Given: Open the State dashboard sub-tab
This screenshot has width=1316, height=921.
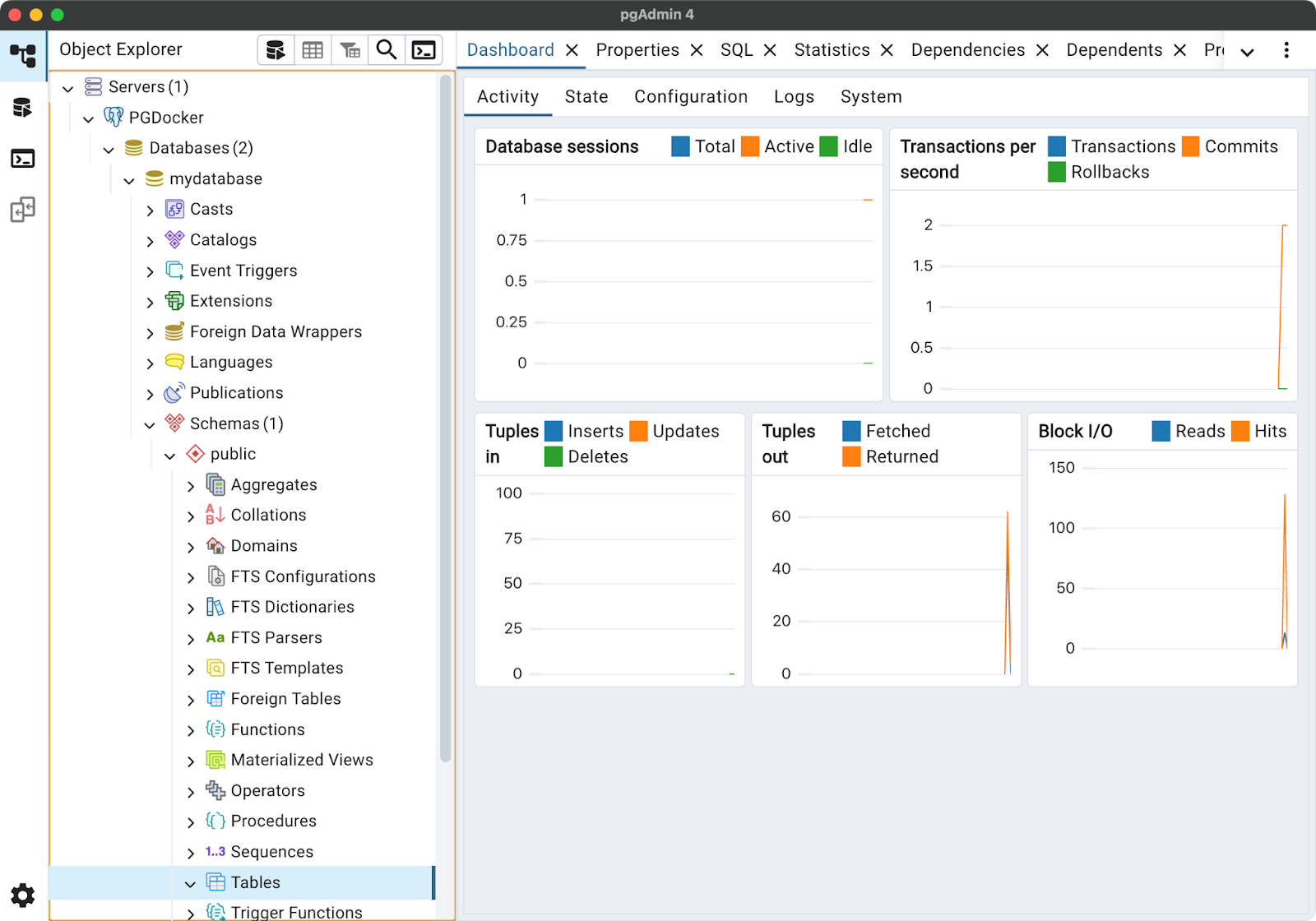Looking at the screenshot, I should point(586,97).
